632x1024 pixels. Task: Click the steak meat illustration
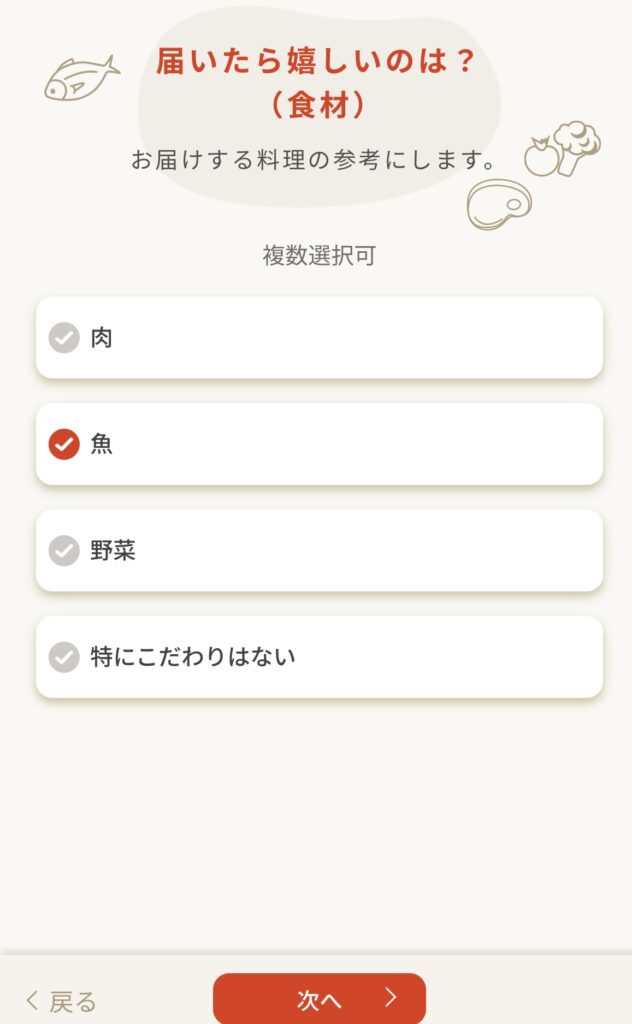[498, 204]
